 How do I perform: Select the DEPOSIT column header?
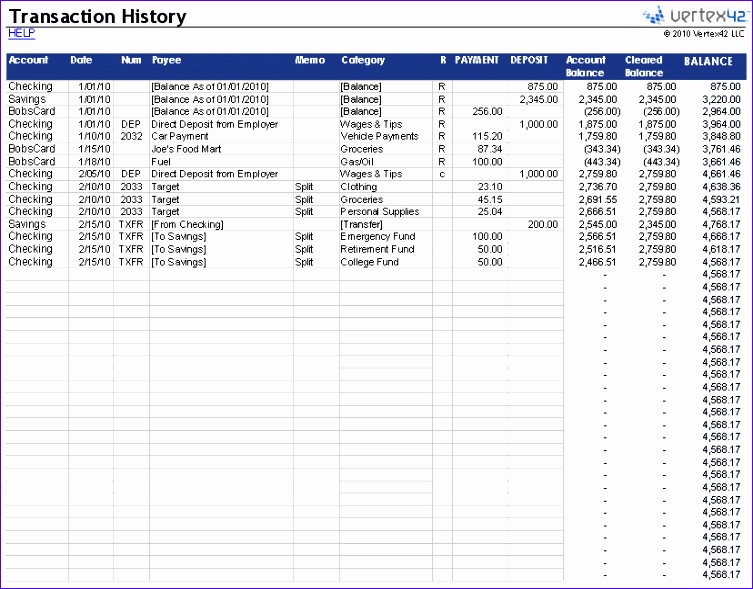(529, 61)
